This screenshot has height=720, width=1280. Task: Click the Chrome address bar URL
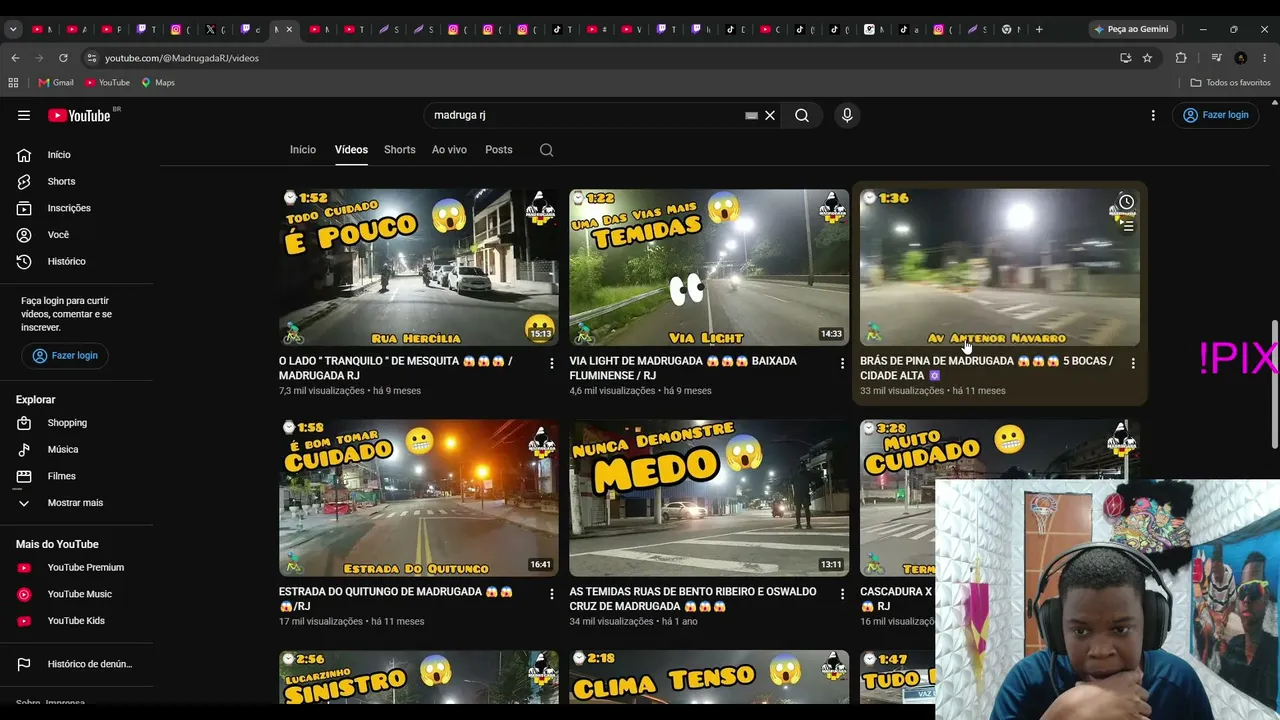click(182, 58)
